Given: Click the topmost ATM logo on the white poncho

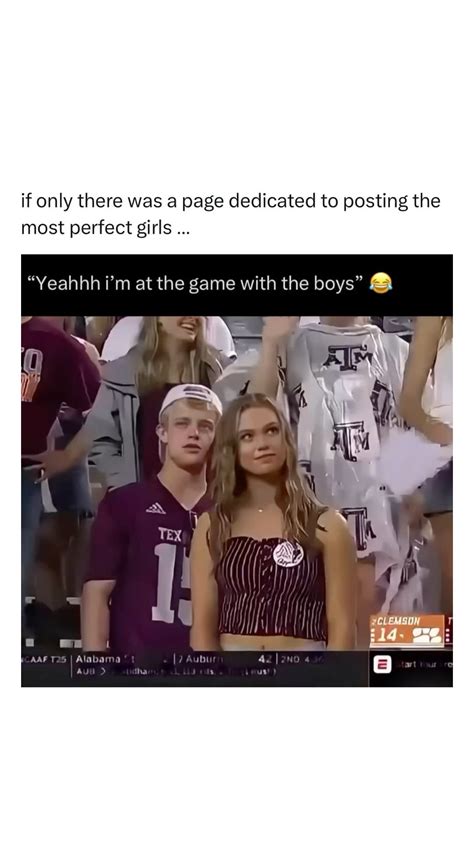Looking at the screenshot, I should [x=347, y=356].
